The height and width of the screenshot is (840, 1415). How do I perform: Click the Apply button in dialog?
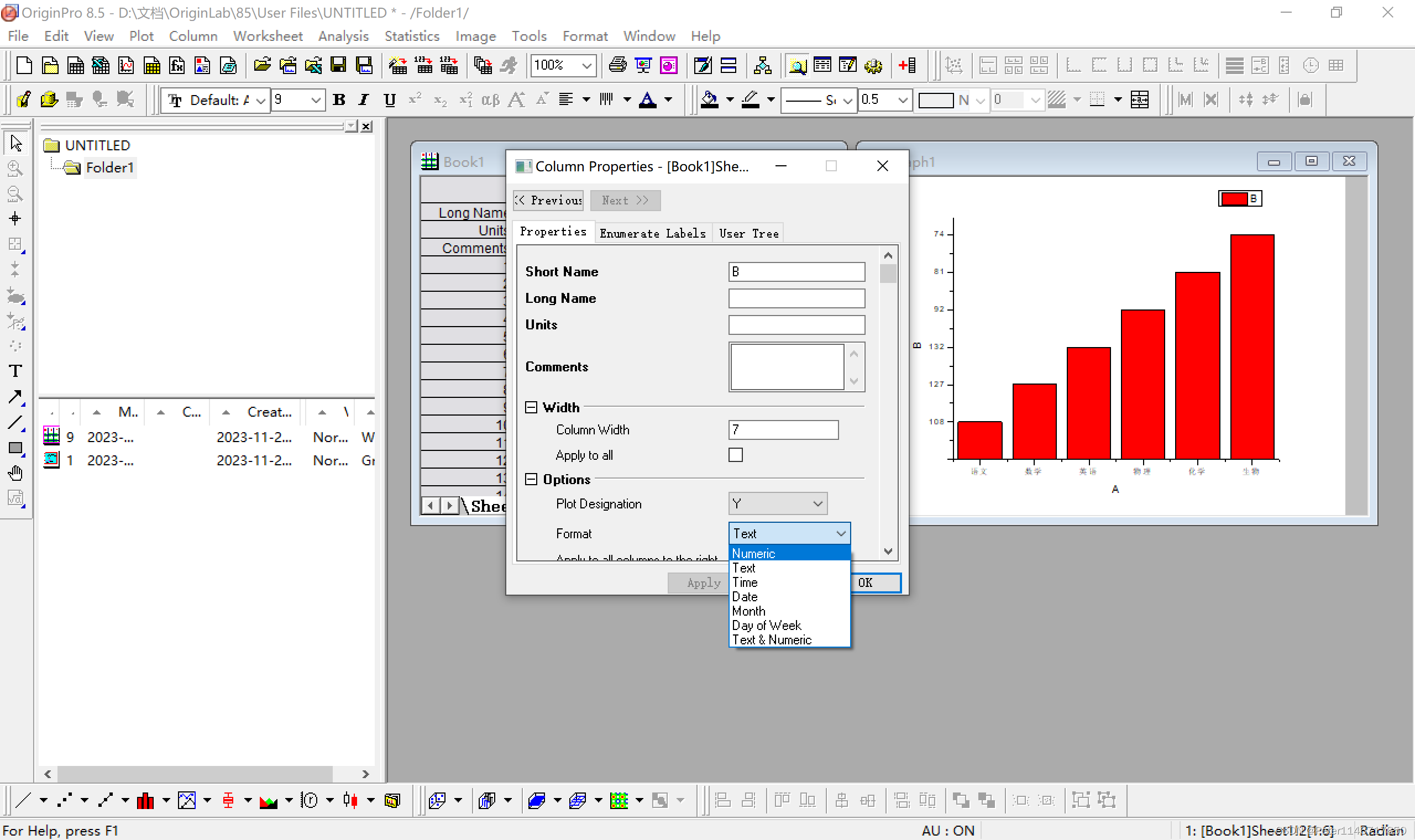click(x=699, y=582)
